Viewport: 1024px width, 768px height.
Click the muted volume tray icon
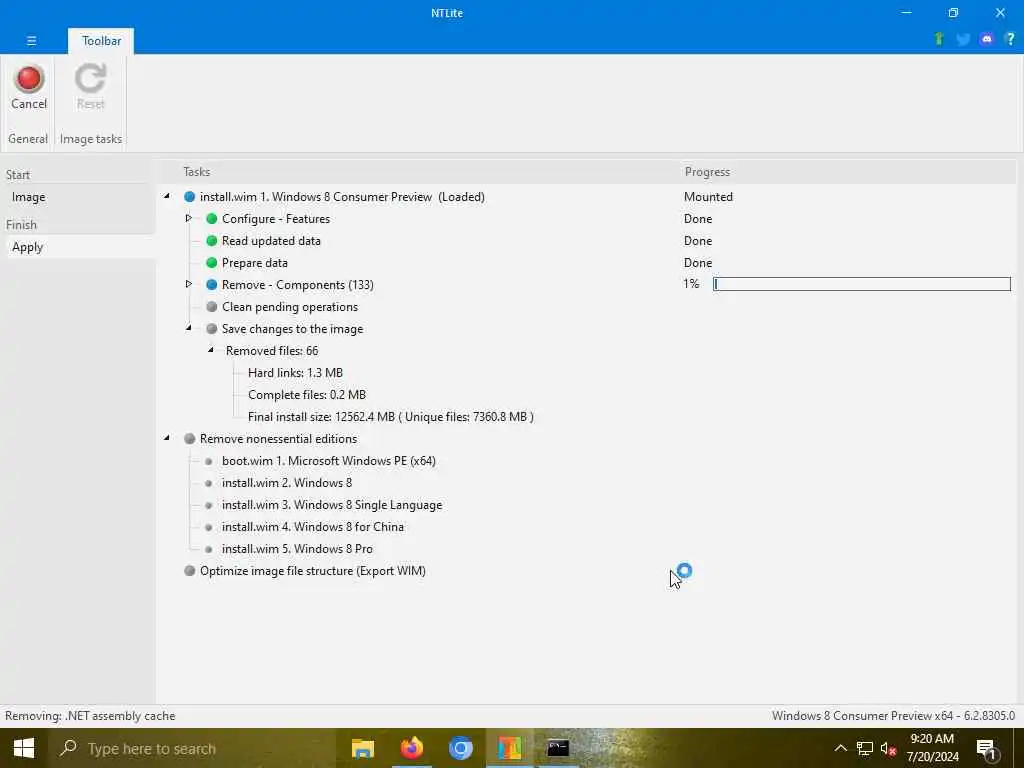point(888,748)
